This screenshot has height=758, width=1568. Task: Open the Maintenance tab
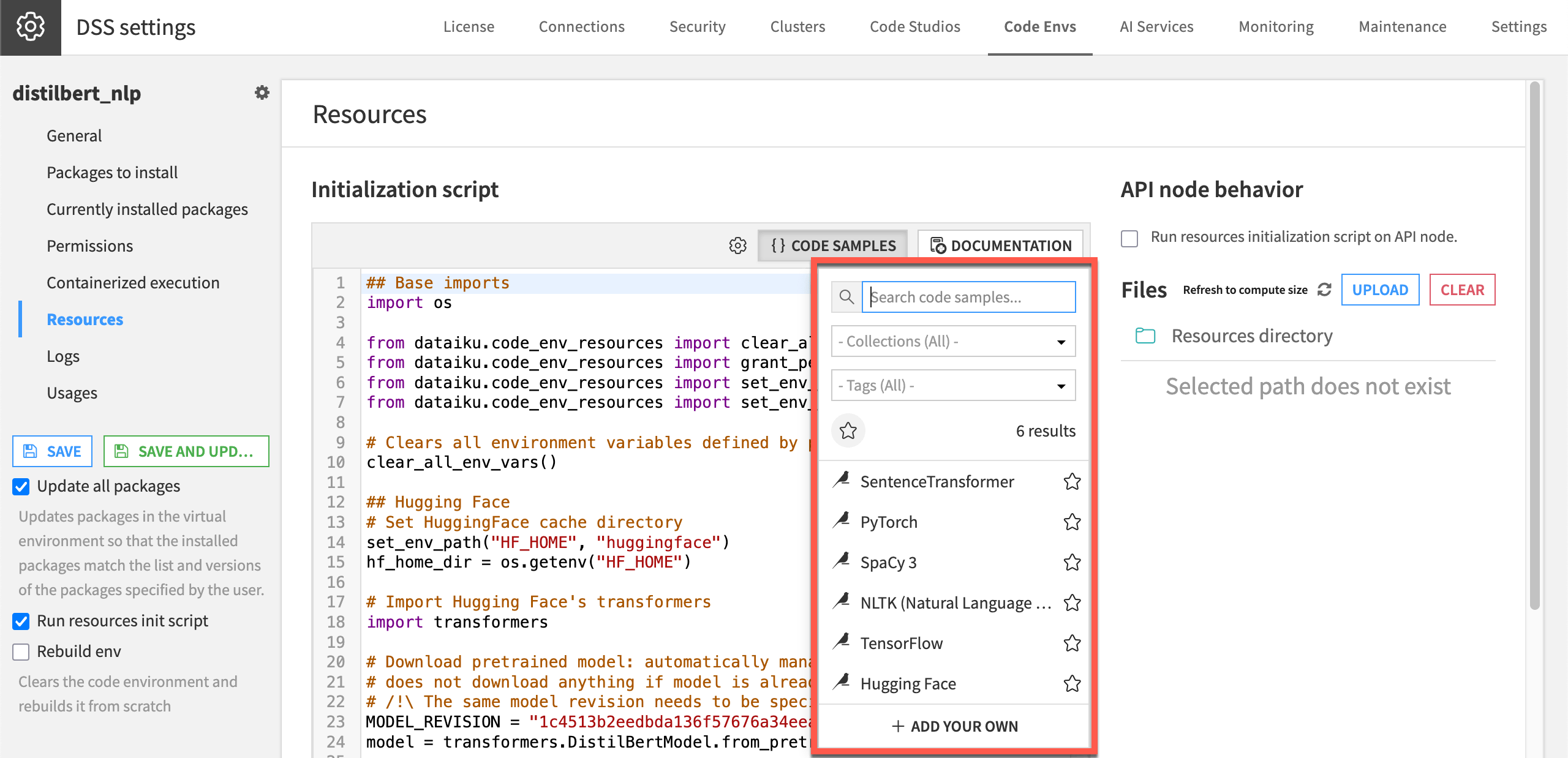click(1403, 27)
